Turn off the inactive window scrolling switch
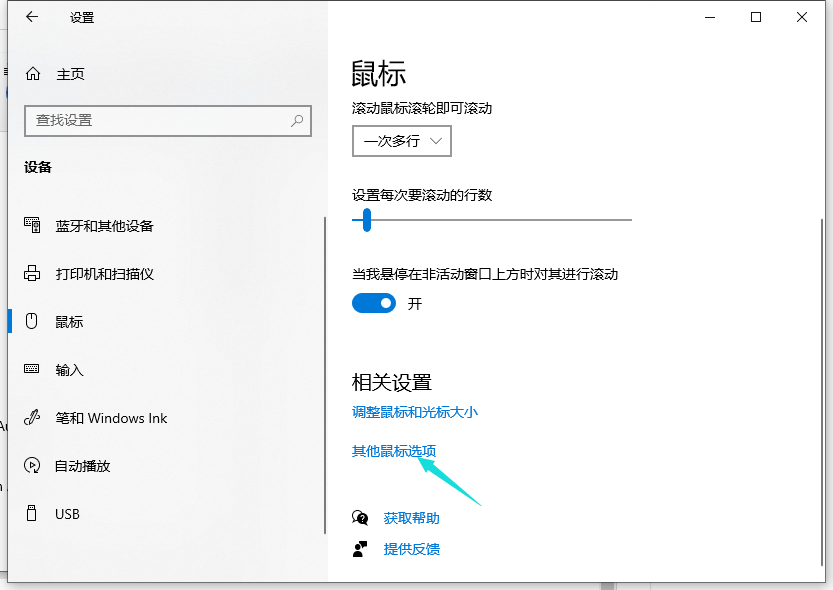This screenshot has height=590, width=833. 374,303
